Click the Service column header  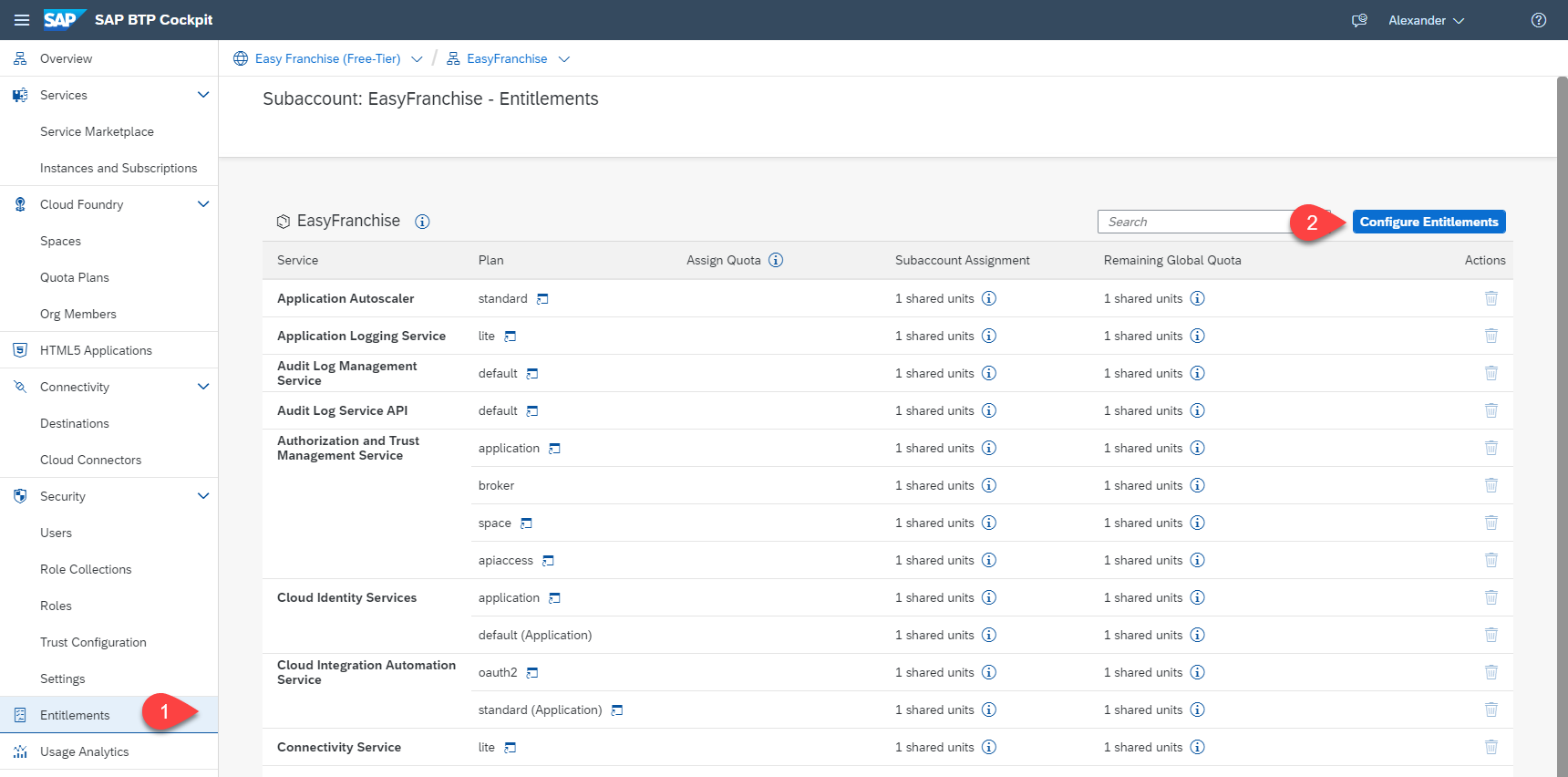pos(298,260)
